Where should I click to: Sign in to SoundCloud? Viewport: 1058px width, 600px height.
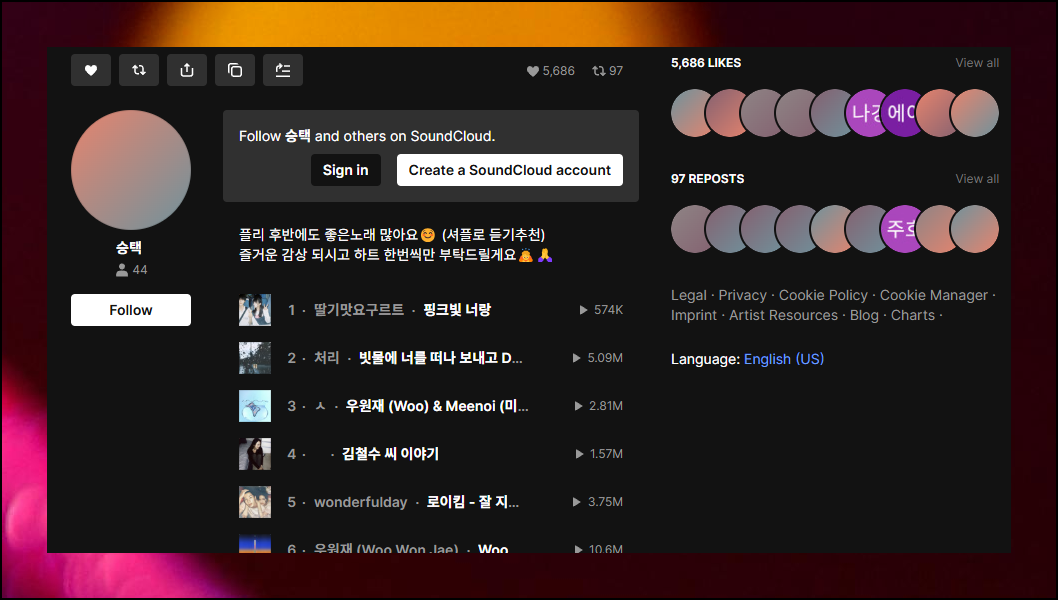[345, 170]
